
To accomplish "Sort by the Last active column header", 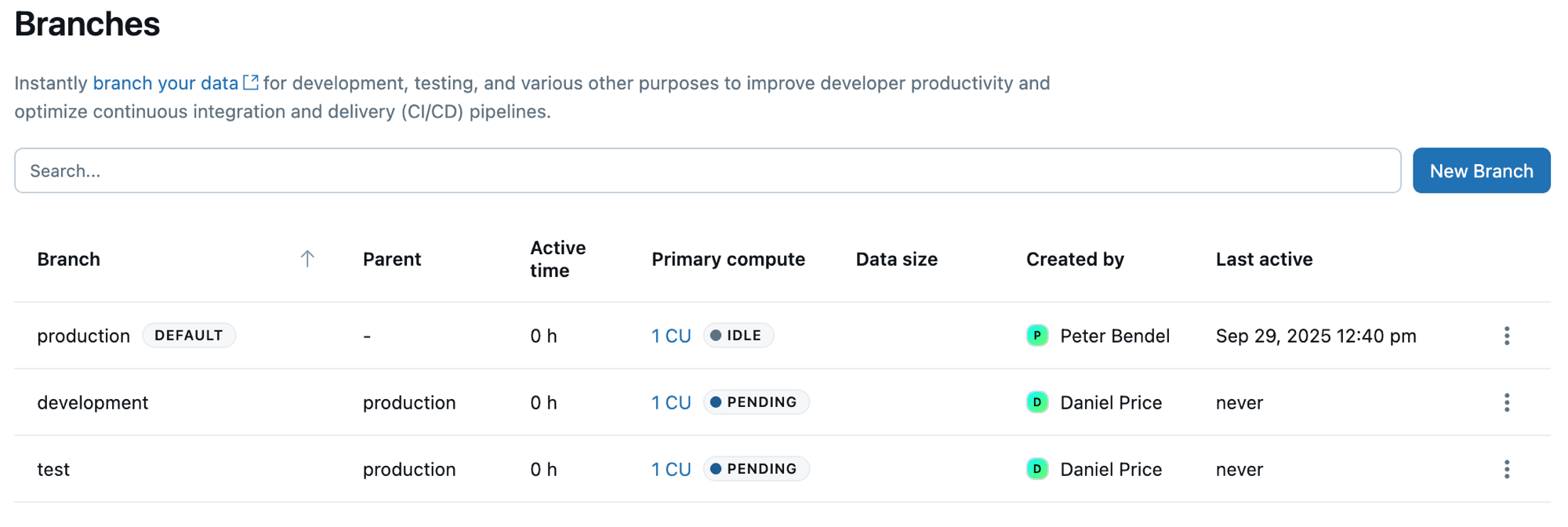I will coord(1264,259).
